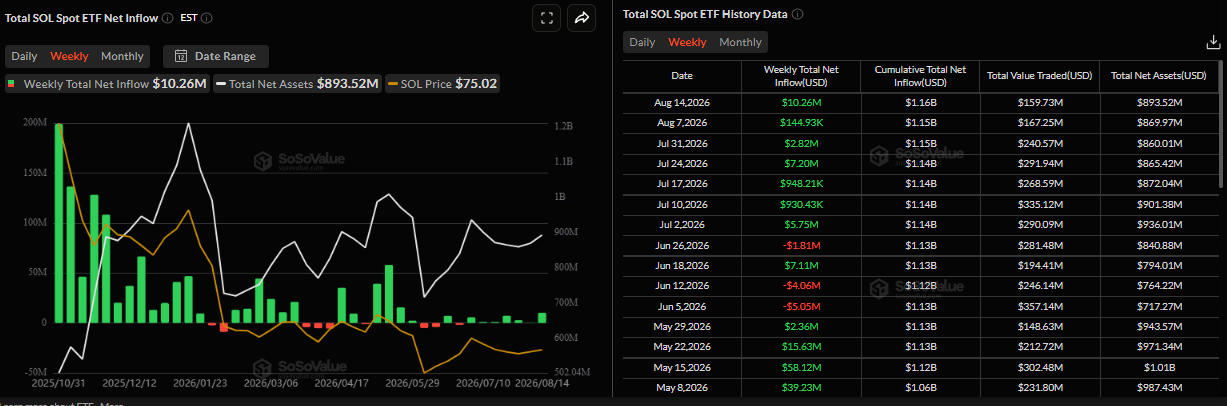Click the $936.01M total net assets cell
The height and width of the screenshot is (406, 1227).
tap(1159, 225)
